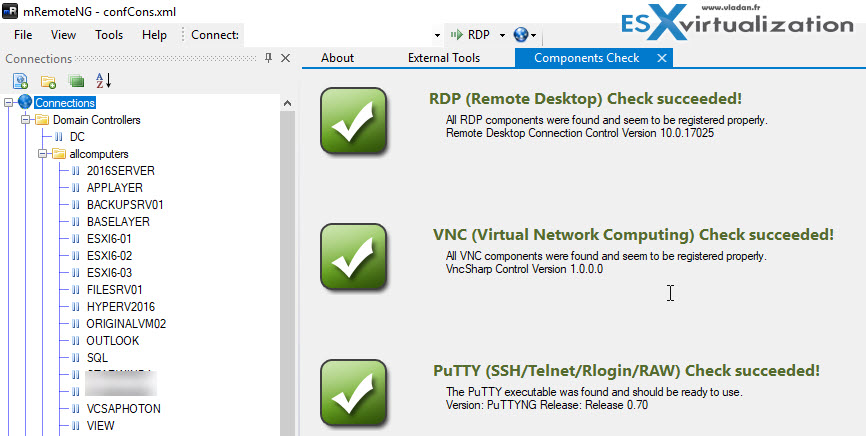Viewport: 866px width, 436px height.
Task: Open the RDP protocol dropdown arrow
Action: [x=502, y=35]
